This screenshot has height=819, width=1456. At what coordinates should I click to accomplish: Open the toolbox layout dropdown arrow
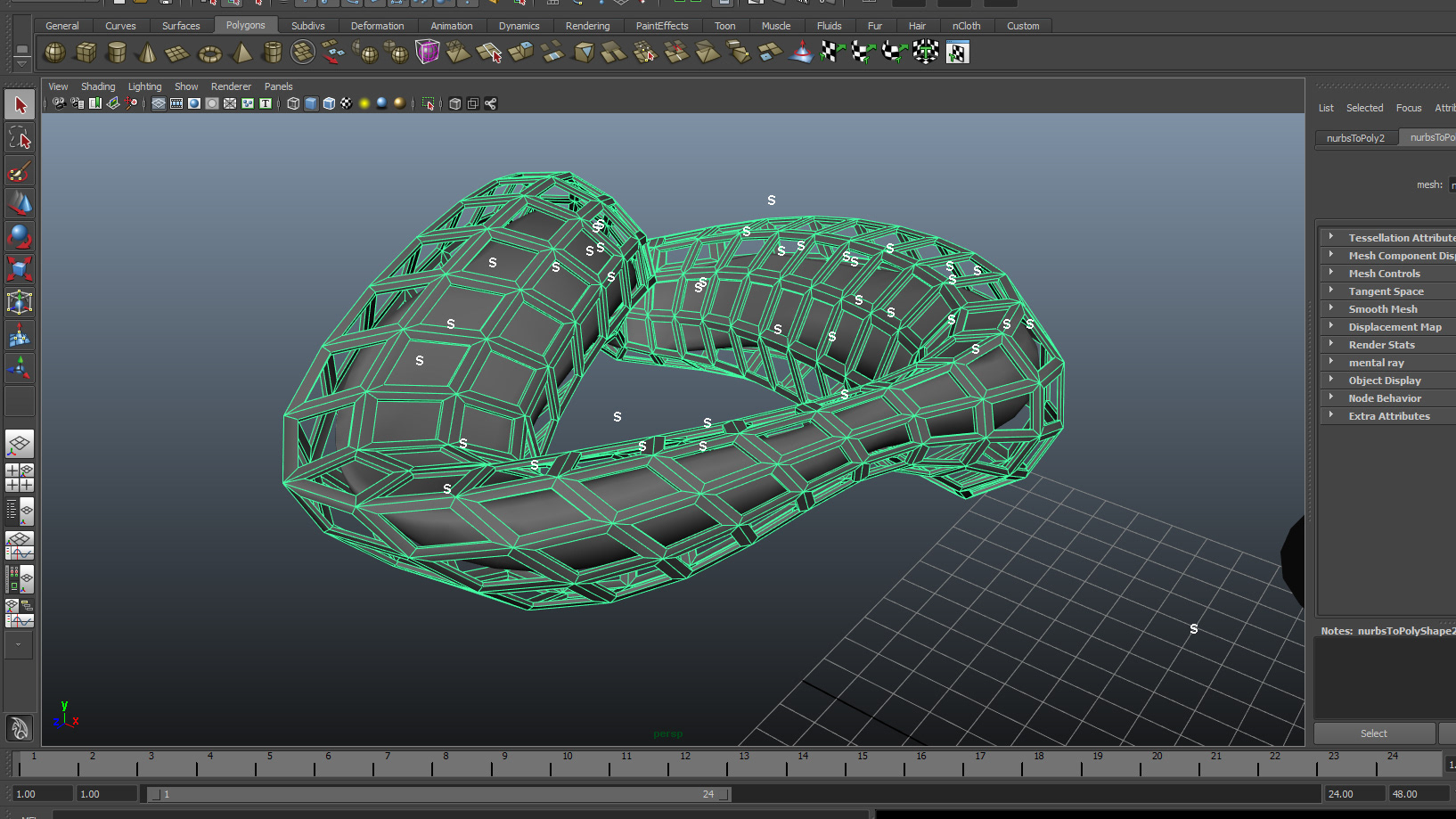point(19,644)
